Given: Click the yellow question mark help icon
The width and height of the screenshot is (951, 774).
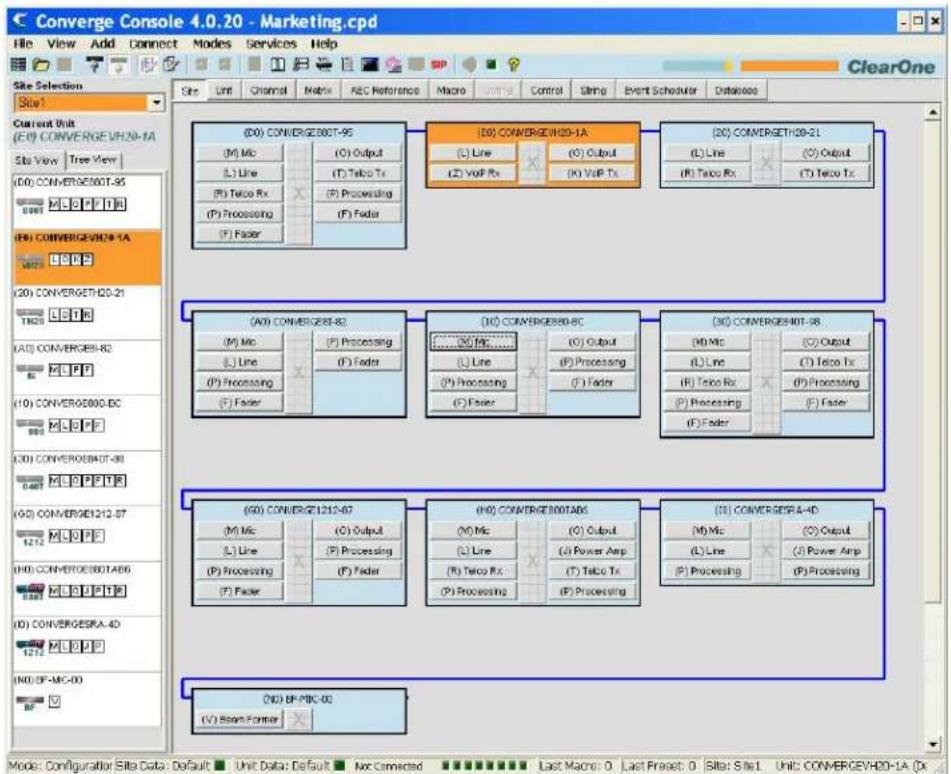Looking at the screenshot, I should click(514, 64).
